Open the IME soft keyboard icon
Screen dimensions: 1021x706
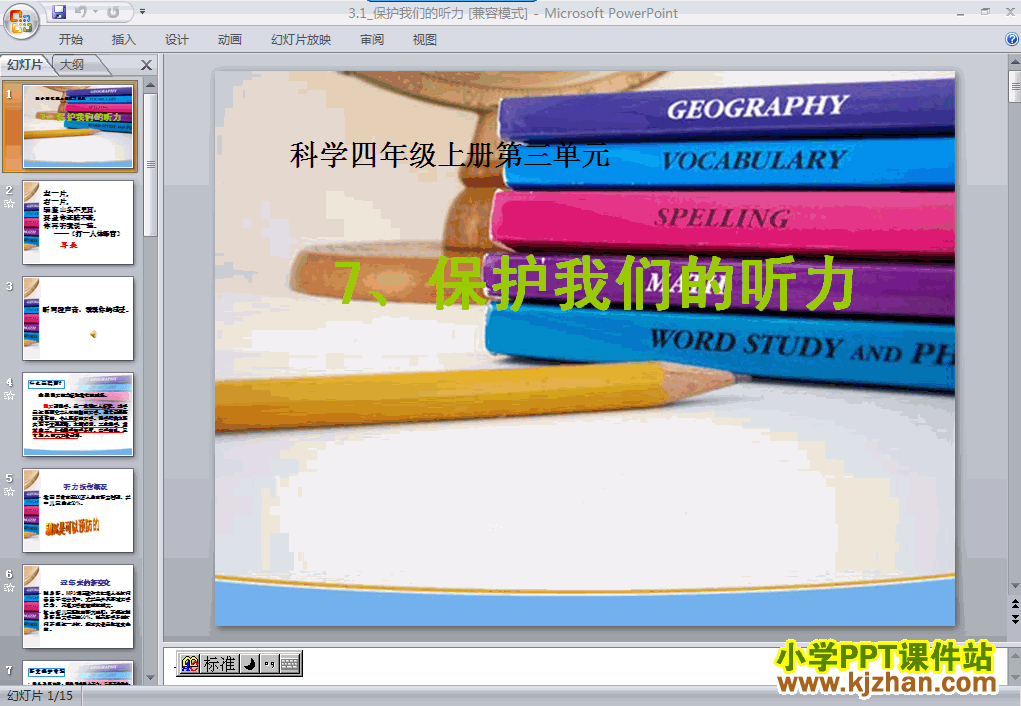pos(290,664)
